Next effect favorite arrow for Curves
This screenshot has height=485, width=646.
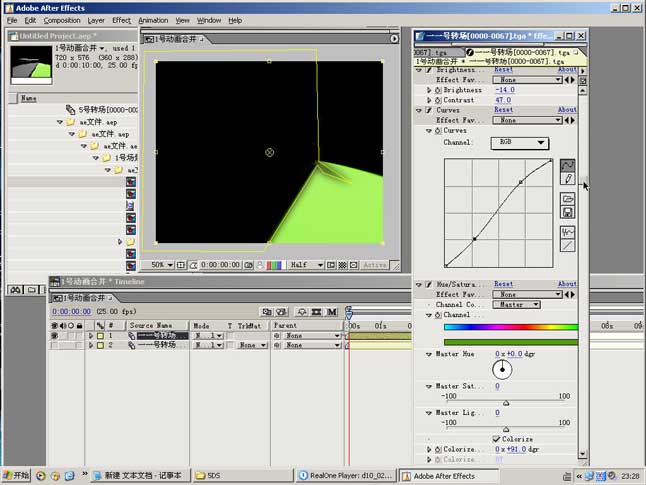[572, 120]
